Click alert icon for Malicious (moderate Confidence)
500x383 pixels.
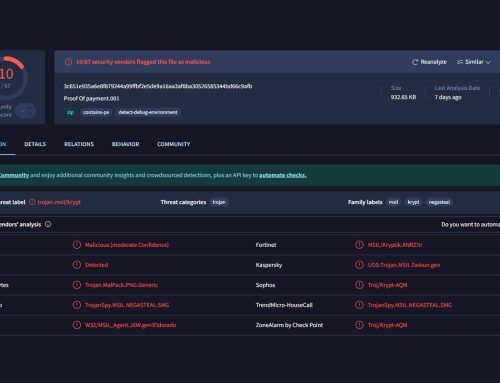tap(77, 245)
